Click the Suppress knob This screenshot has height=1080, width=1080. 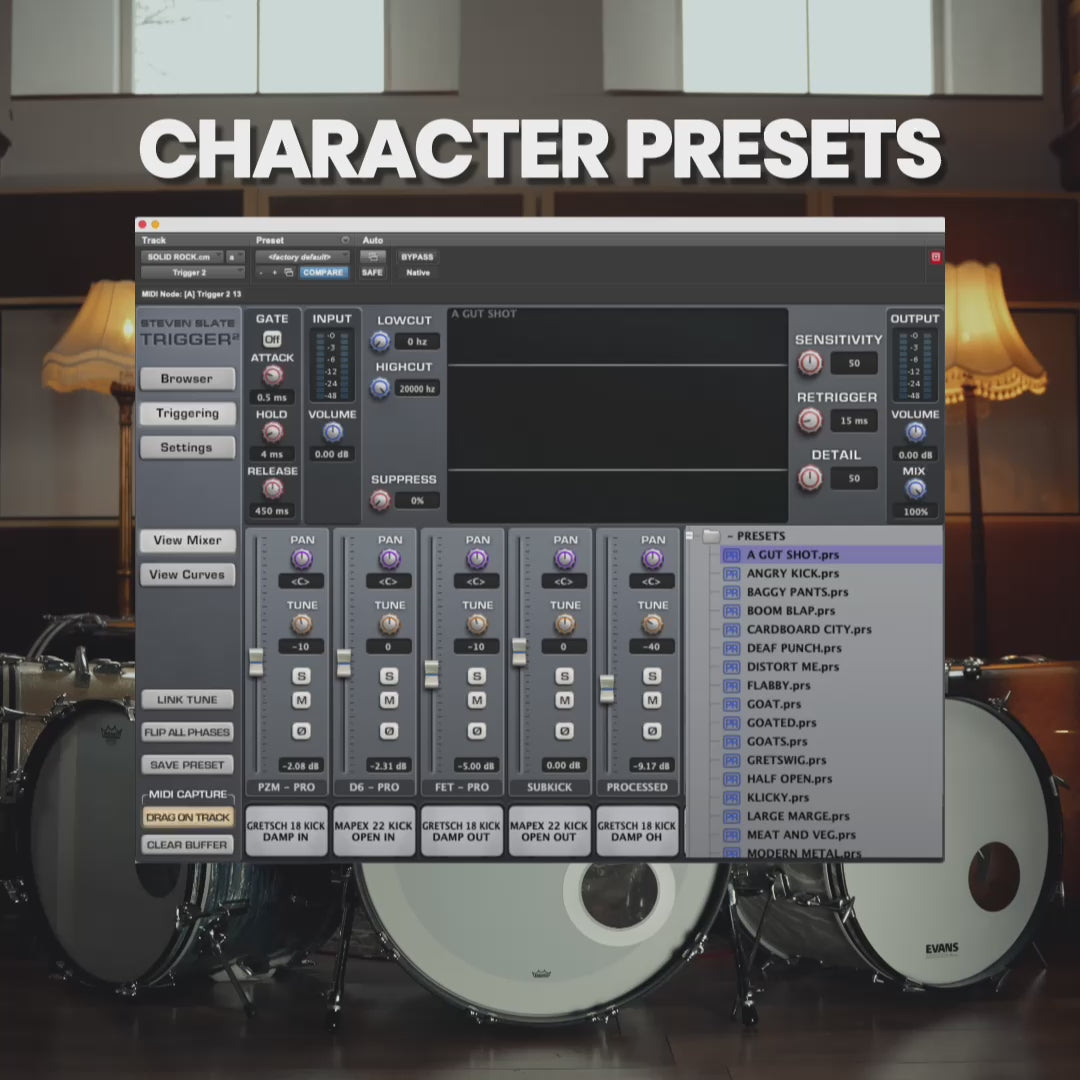pyautogui.click(x=380, y=501)
